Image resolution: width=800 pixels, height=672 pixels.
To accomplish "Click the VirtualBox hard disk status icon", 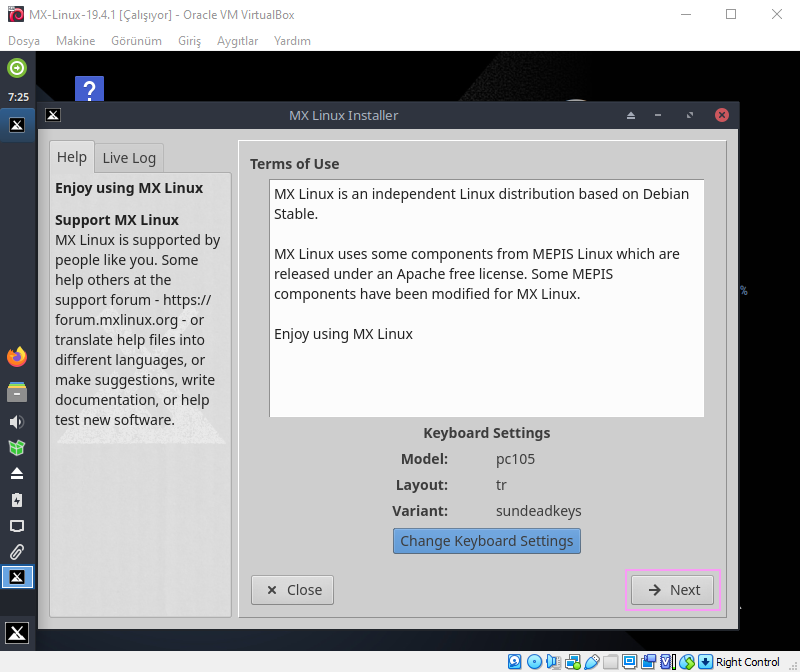I will tap(515, 662).
